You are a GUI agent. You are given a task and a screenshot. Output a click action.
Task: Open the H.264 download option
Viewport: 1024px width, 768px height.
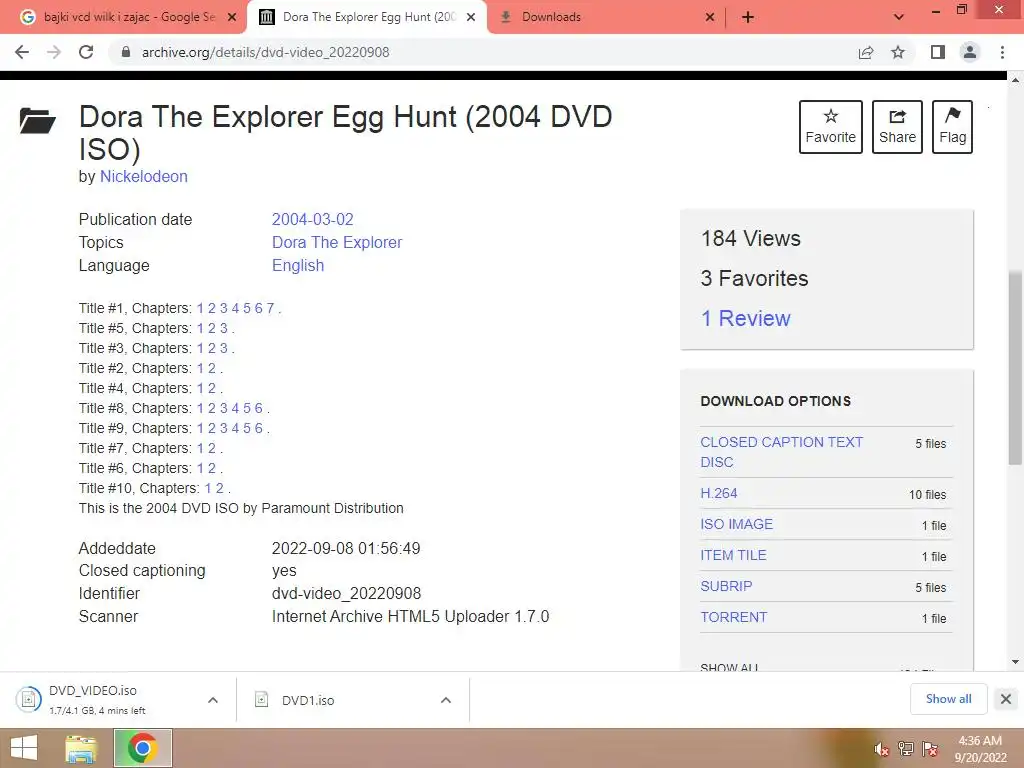click(x=719, y=493)
